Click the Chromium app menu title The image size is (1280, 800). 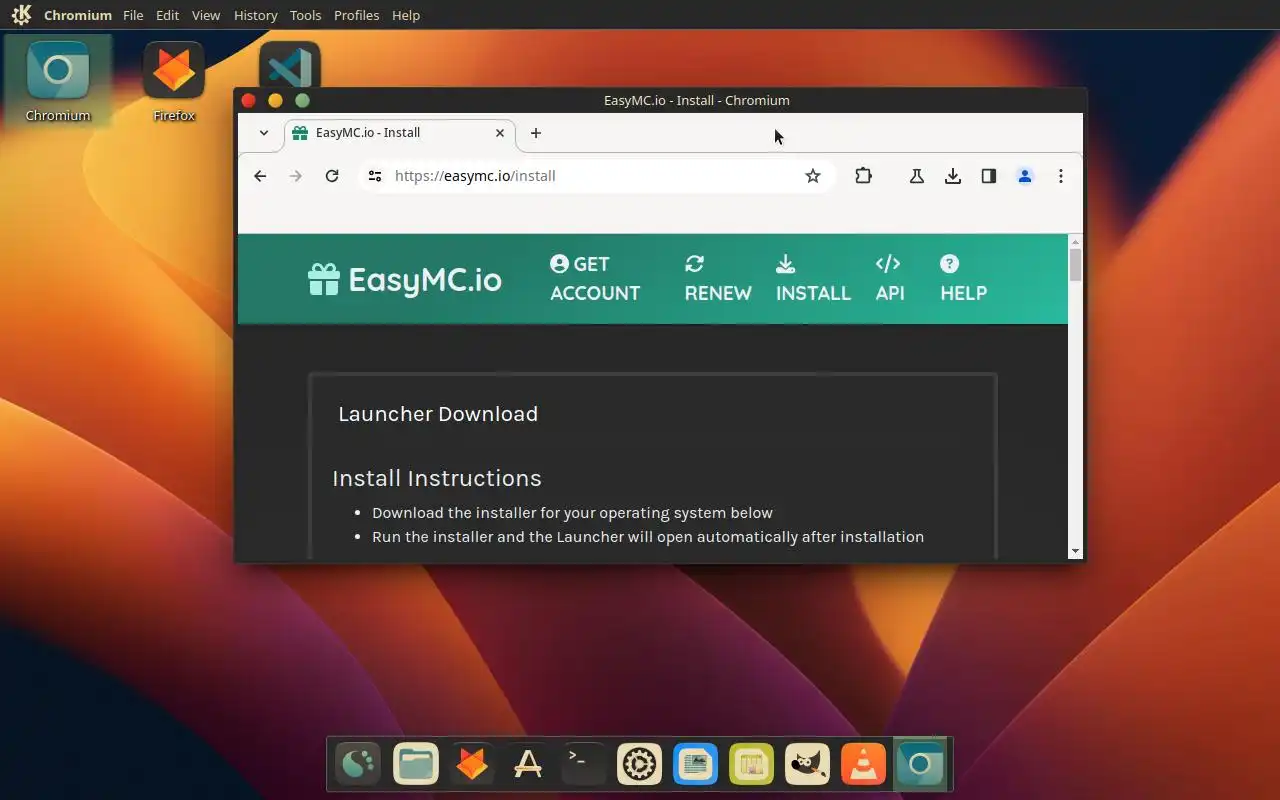click(78, 15)
